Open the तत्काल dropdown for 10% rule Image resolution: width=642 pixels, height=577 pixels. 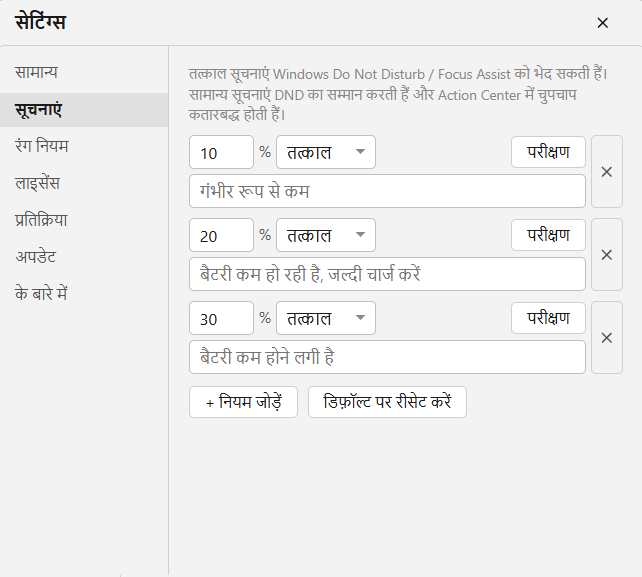(326, 152)
